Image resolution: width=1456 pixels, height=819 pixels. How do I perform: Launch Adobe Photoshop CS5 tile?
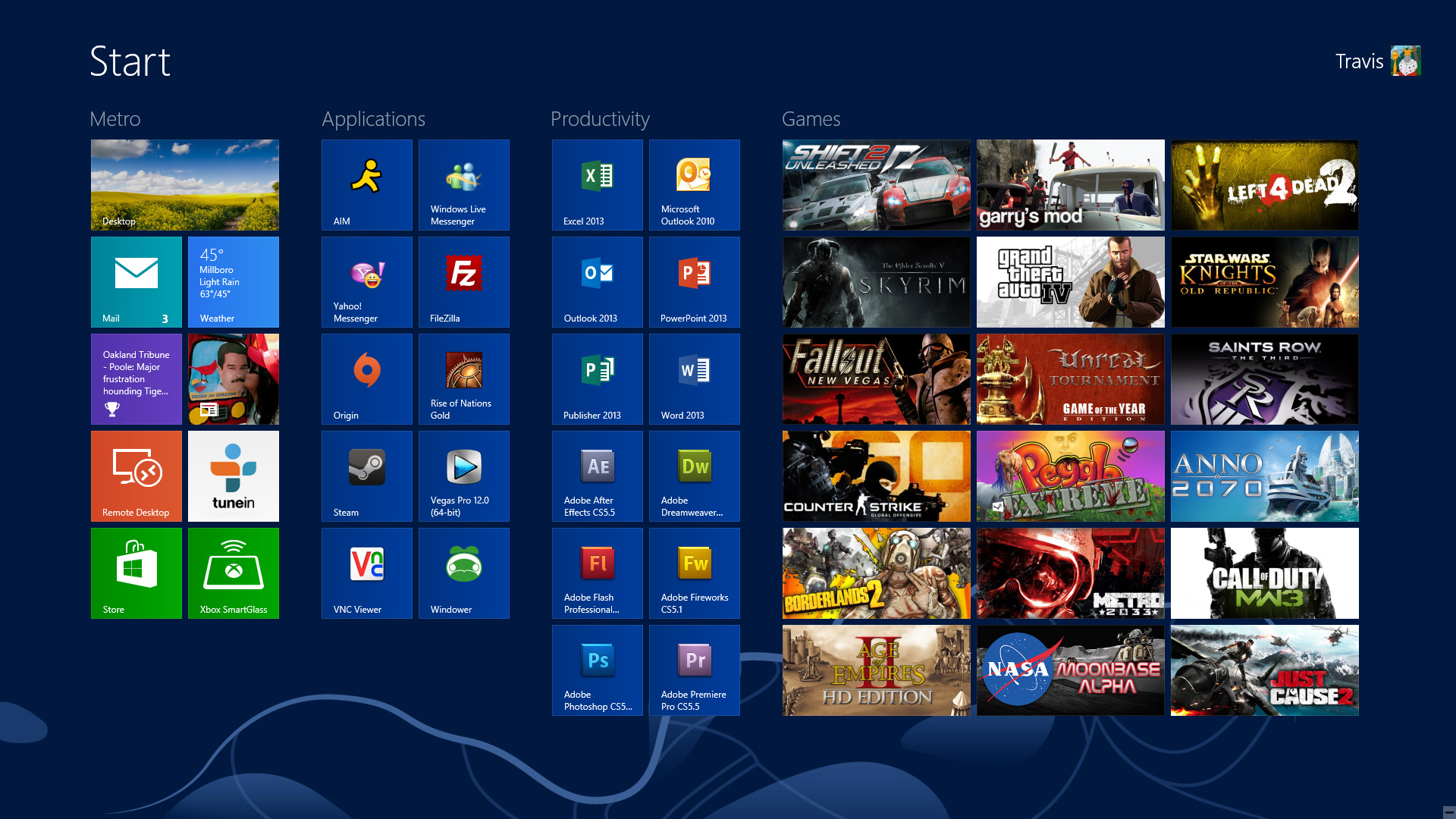[598, 670]
